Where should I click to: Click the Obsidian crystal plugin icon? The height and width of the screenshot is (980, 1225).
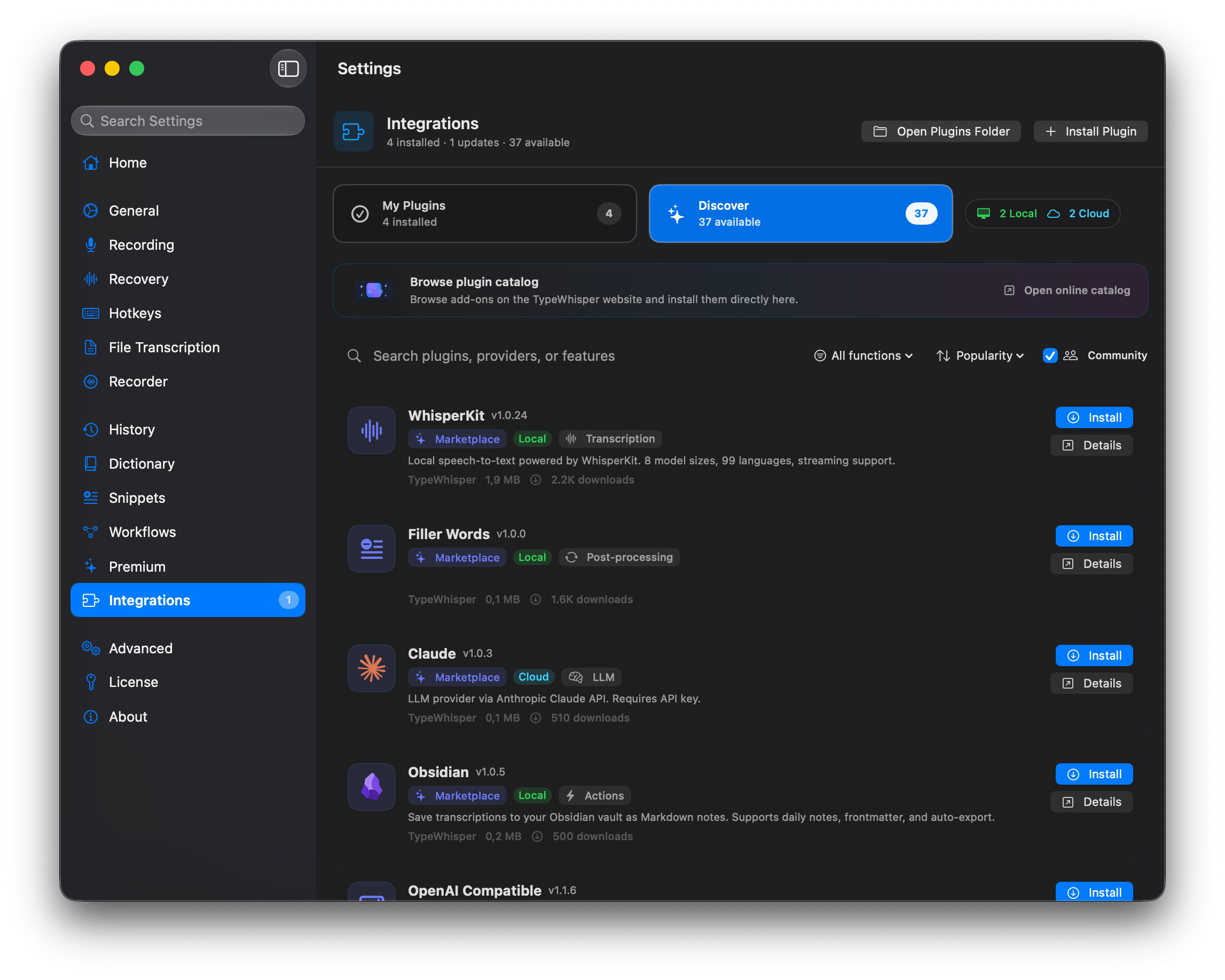point(372,787)
